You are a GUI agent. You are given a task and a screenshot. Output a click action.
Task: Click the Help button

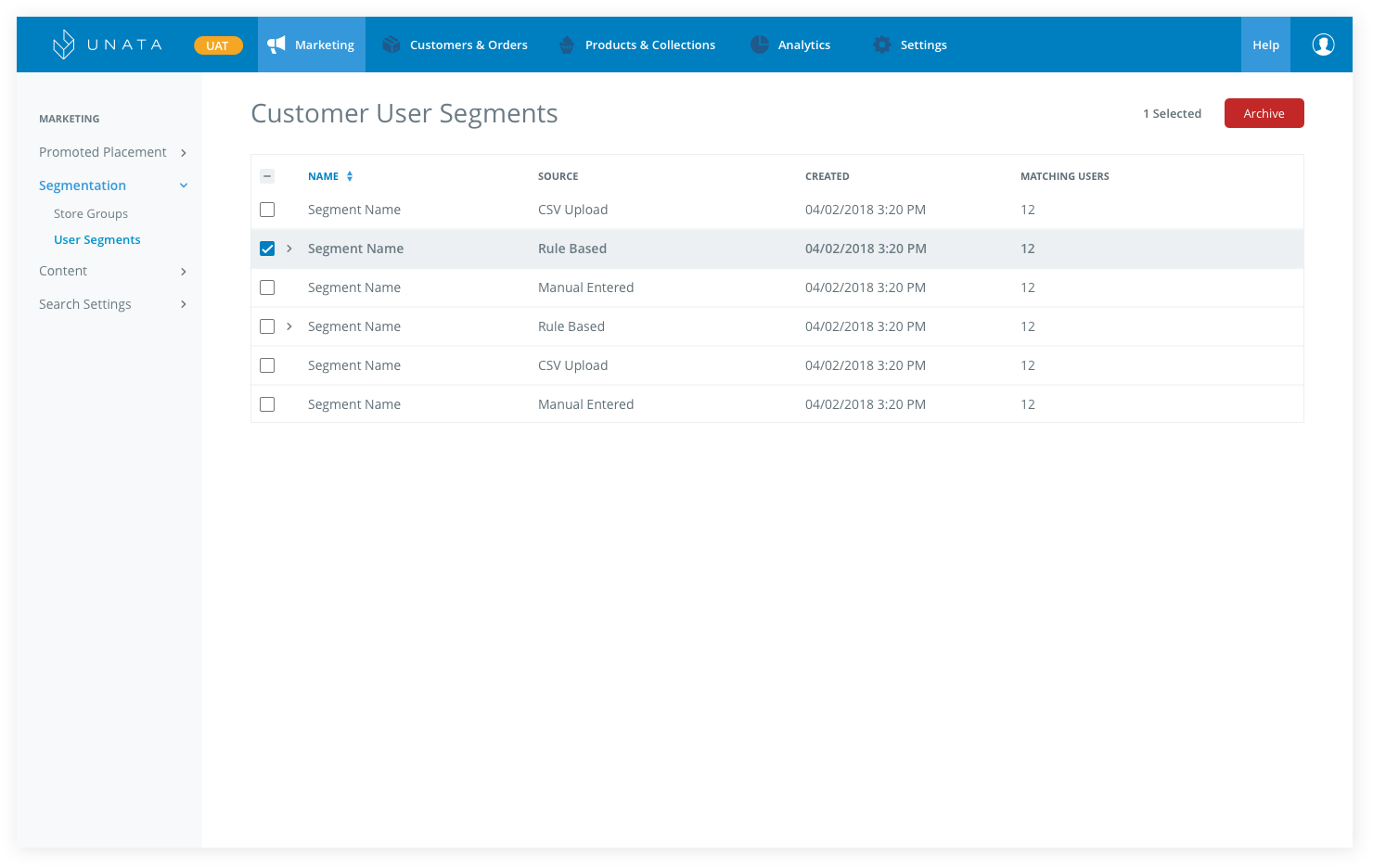tap(1265, 45)
